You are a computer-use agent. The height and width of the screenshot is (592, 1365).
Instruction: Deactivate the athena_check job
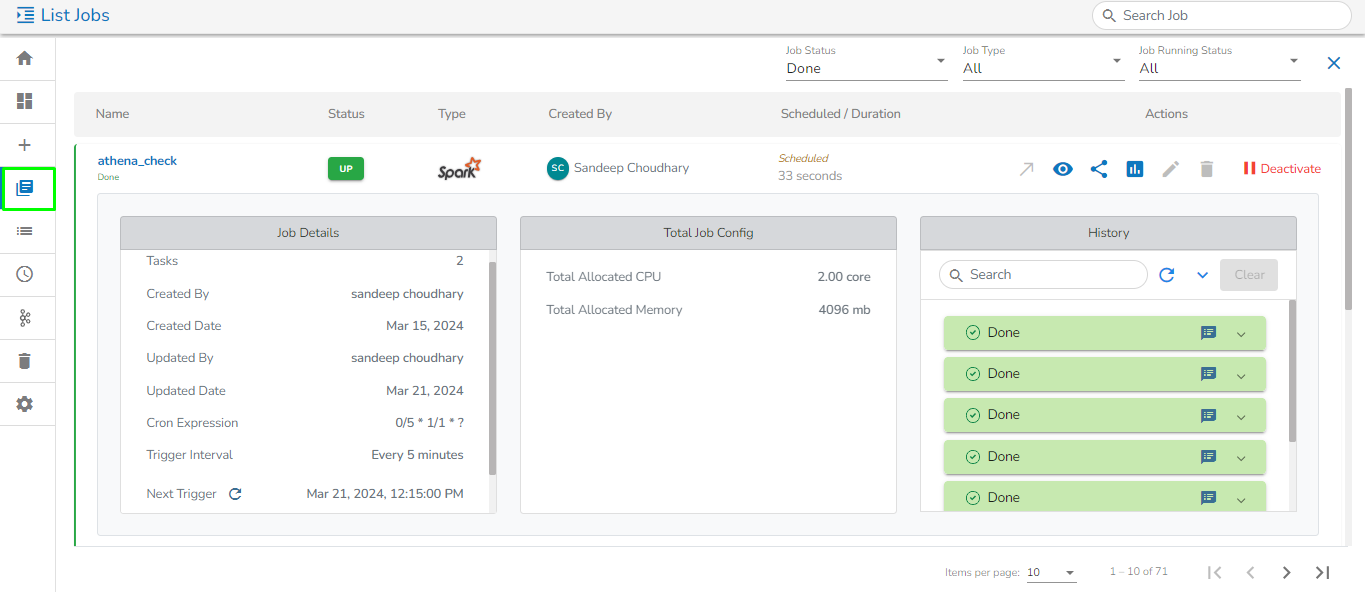[x=1281, y=169]
